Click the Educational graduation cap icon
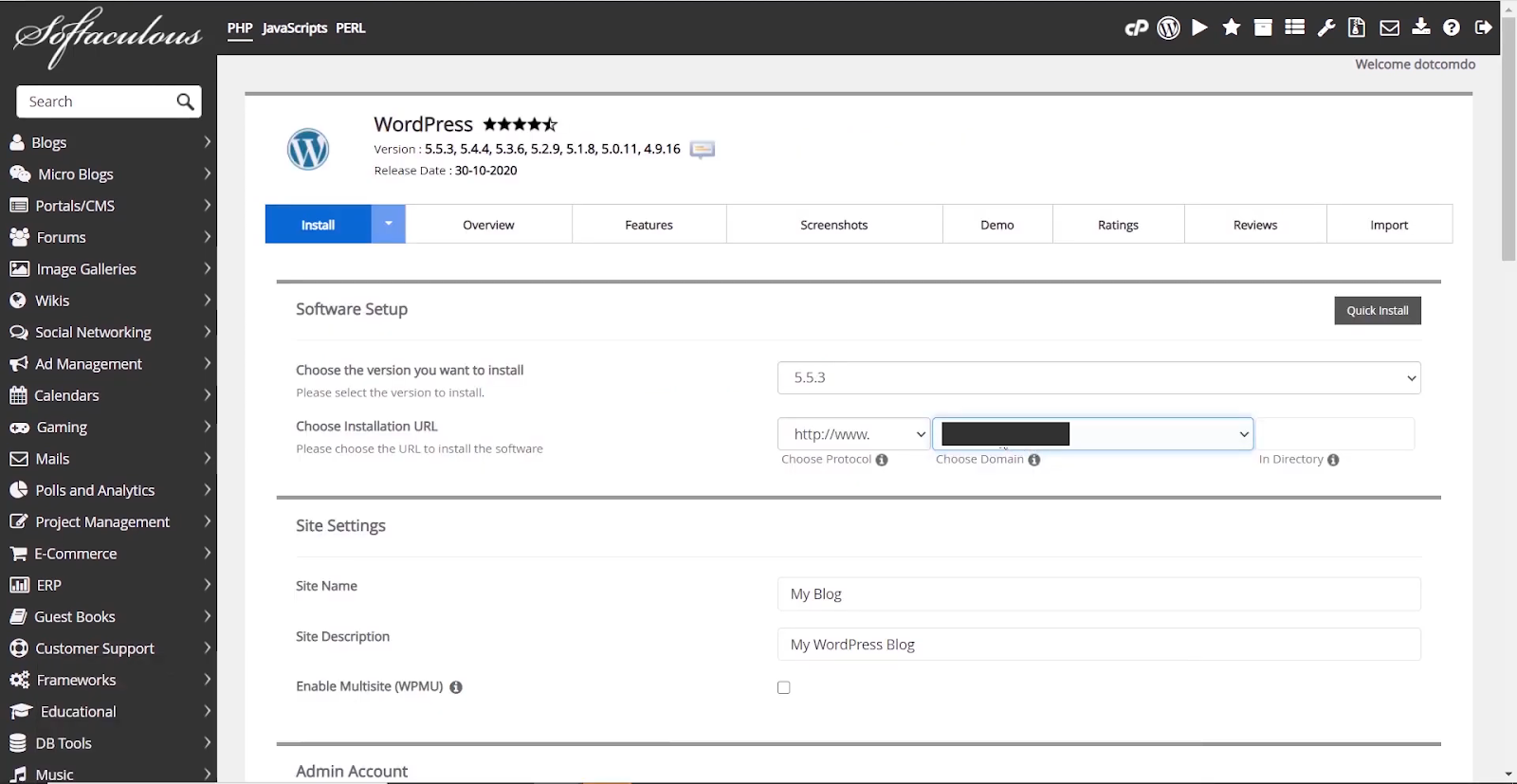Screen dimensions: 1517x784 click(x=21, y=712)
